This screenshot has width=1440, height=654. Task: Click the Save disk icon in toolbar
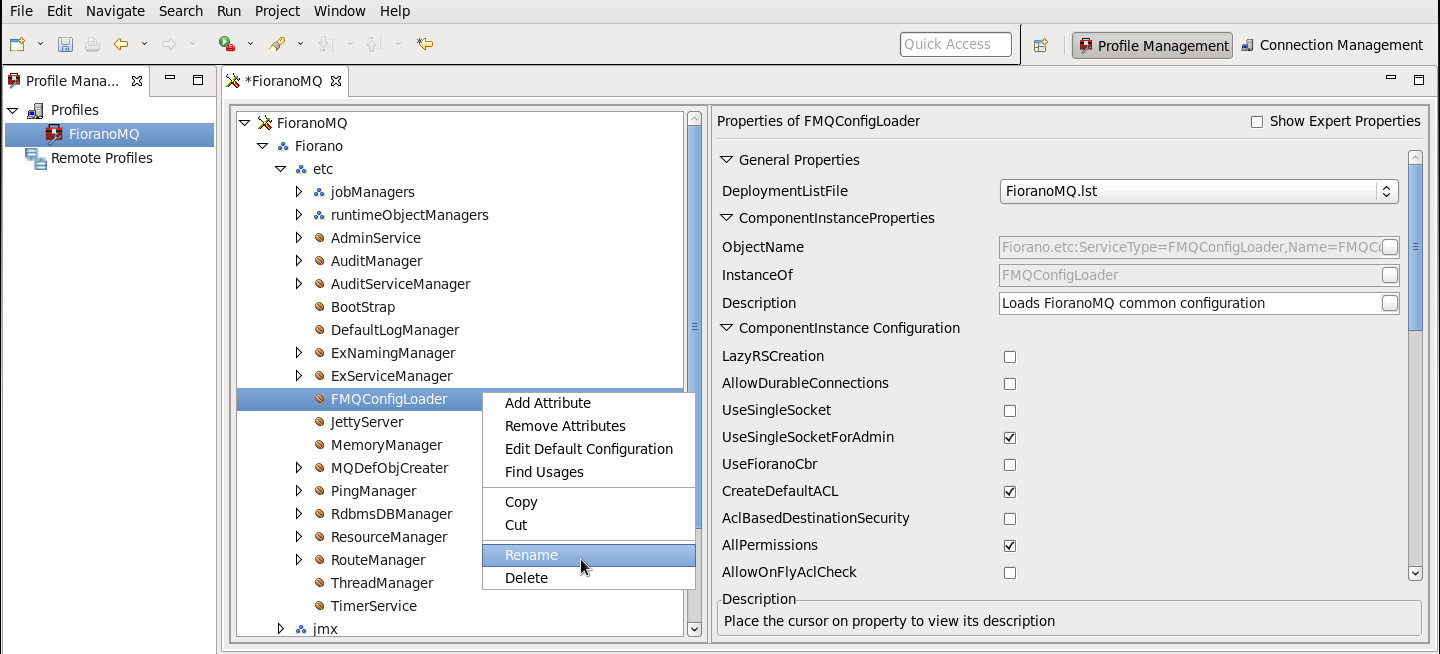point(65,44)
